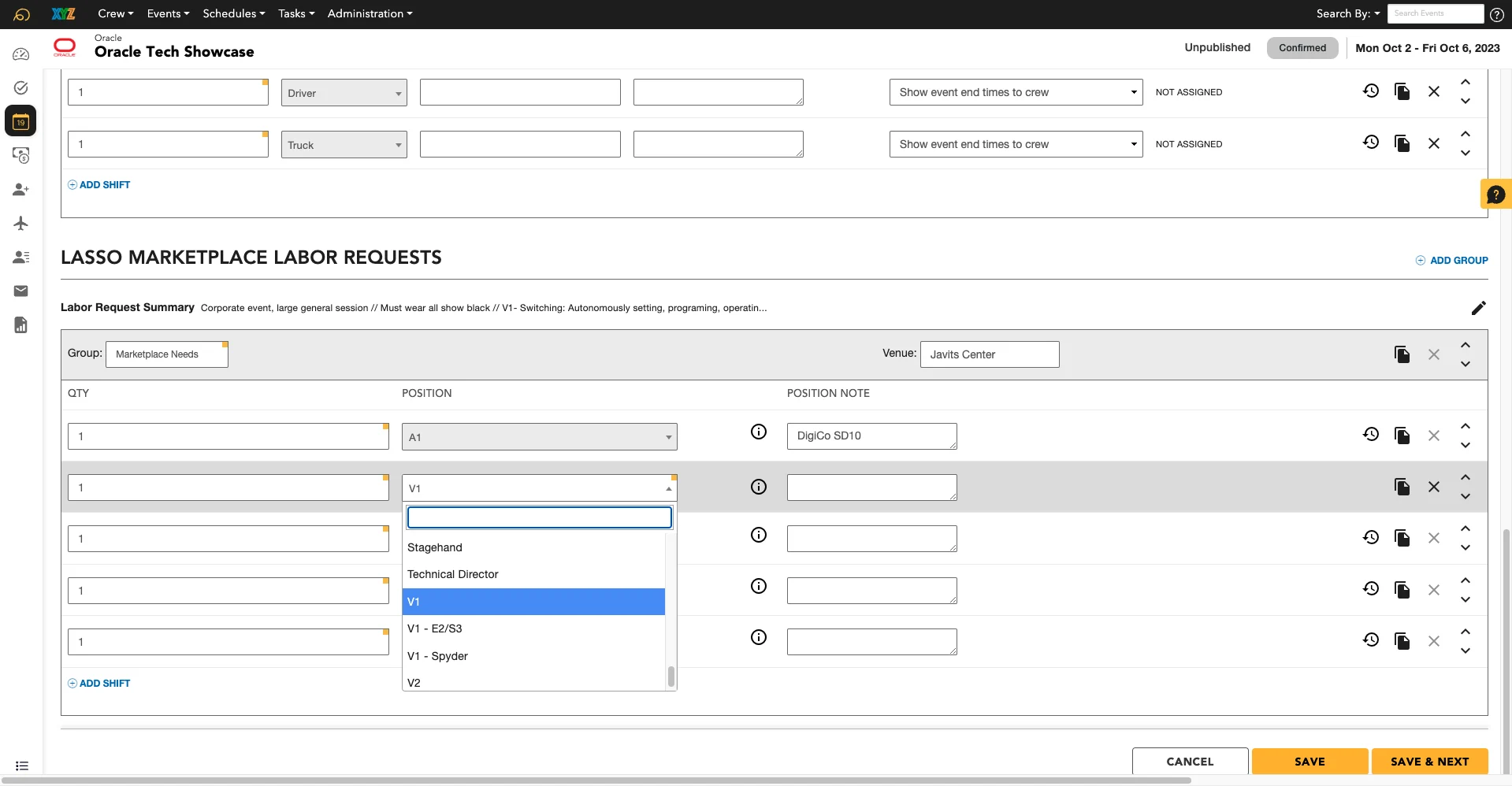Open the payments dollar sidebar icon
This screenshot has width=1512, height=786.
(x=21, y=155)
